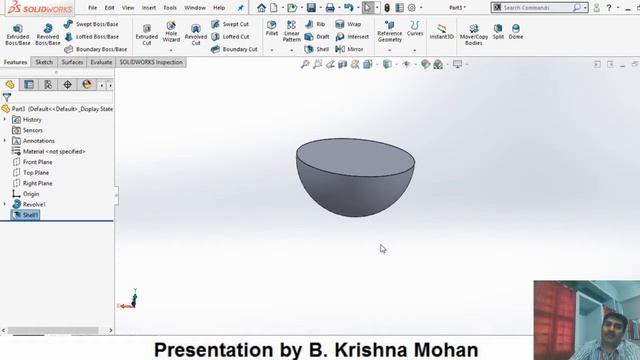Select the Split tool

[498, 31]
